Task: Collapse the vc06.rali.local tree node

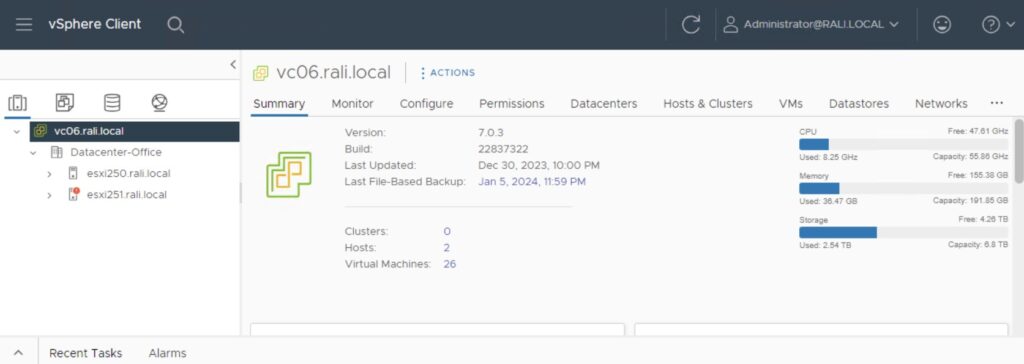Action: (16, 131)
